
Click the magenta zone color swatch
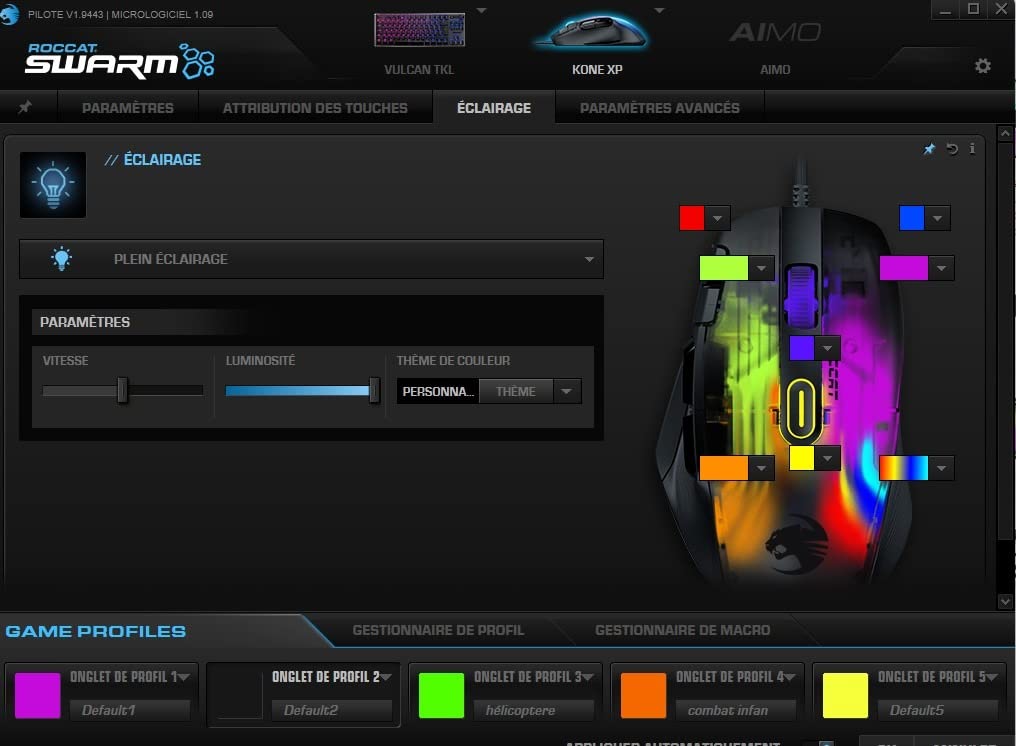tap(904, 268)
